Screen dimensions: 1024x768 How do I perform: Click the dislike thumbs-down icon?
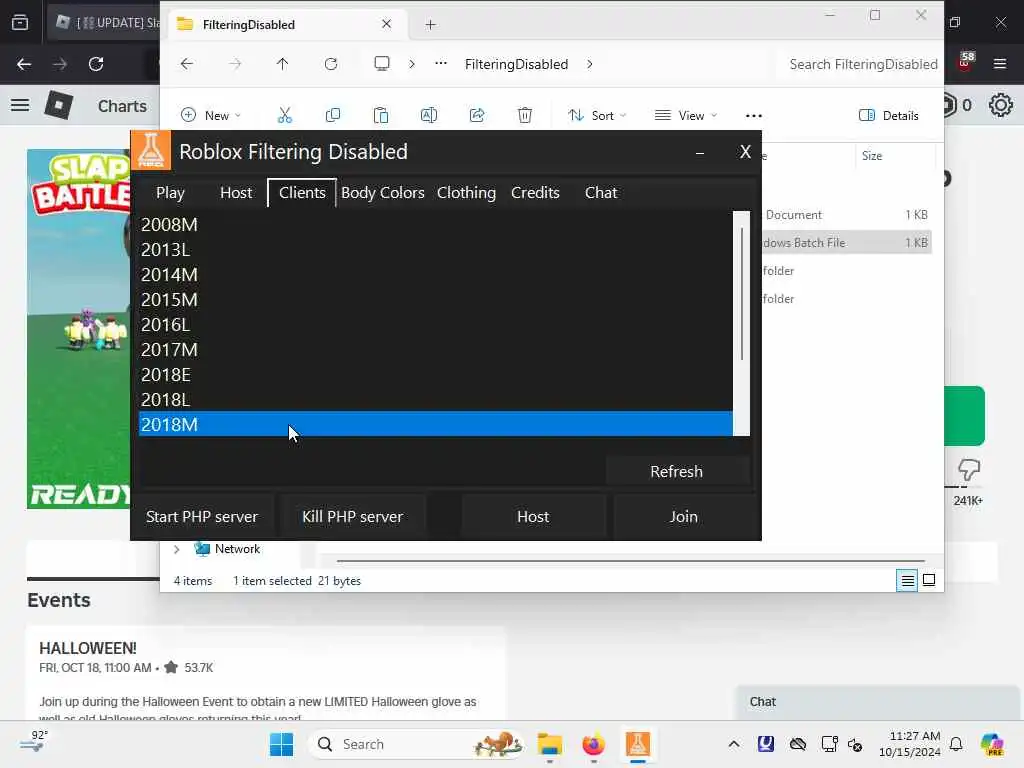(968, 470)
